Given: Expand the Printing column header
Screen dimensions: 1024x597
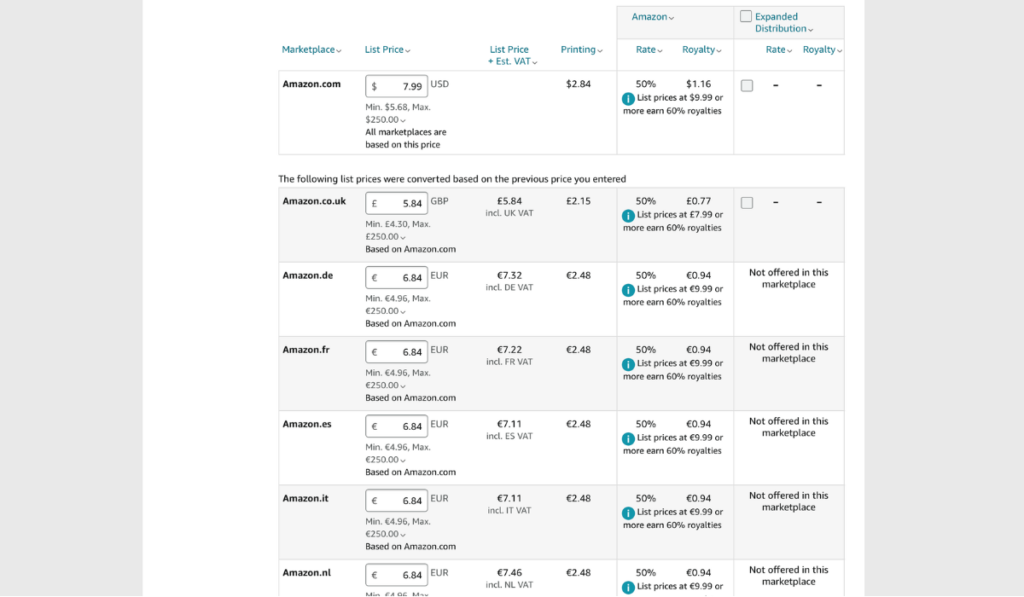Looking at the screenshot, I should click(581, 50).
